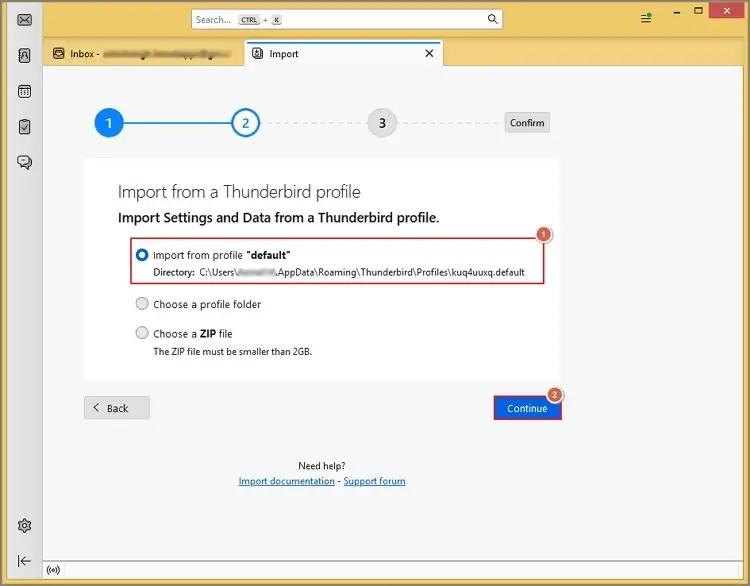The height and width of the screenshot is (586, 750).
Task: Click the online status indicator icon
Action: pos(53,570)
